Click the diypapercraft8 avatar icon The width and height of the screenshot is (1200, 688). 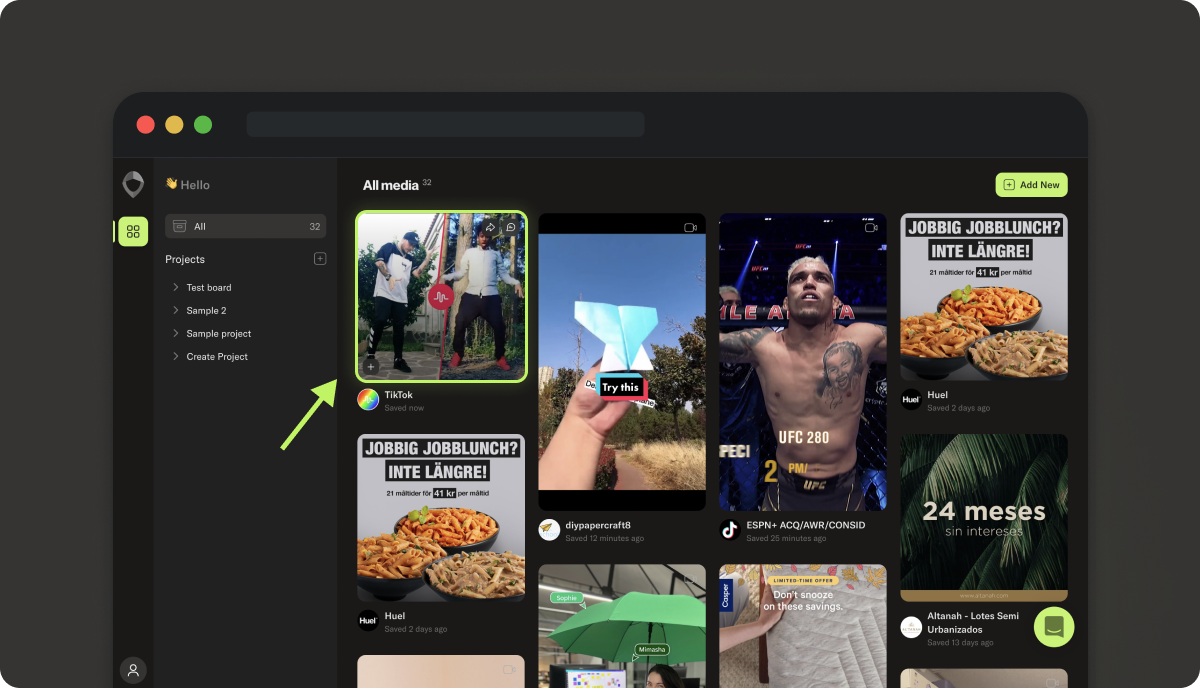click(x=549, y=530)
